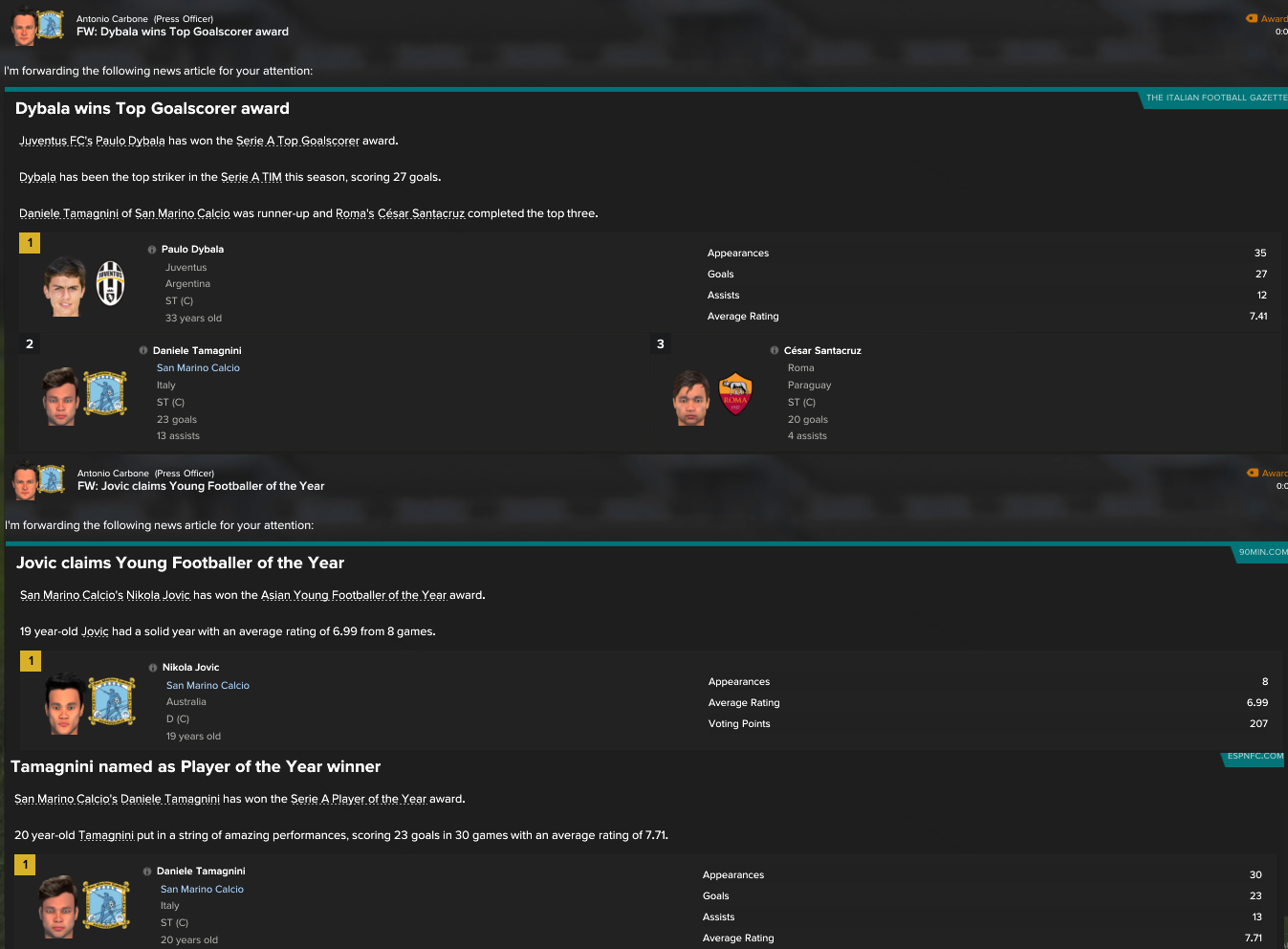Select the ESPNFC.COM source tag

pyautogui.click(x=1255, y=756)
